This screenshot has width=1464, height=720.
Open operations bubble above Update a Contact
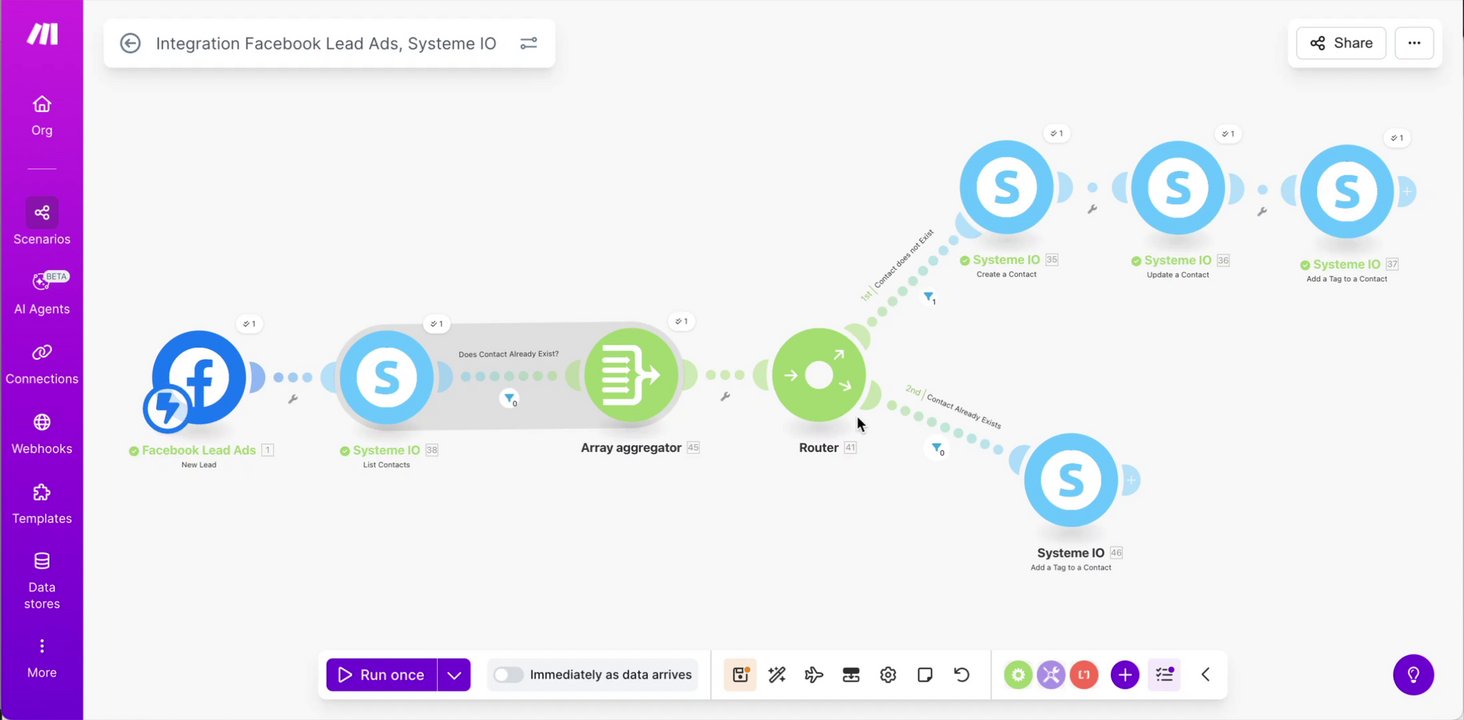pyautogui.click(x=1228, y=134)
